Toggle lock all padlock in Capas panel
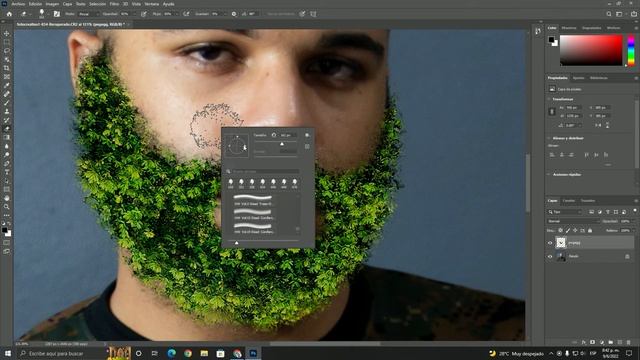The height and width of the screenshot is (360, 640). [x=590, y=231]
